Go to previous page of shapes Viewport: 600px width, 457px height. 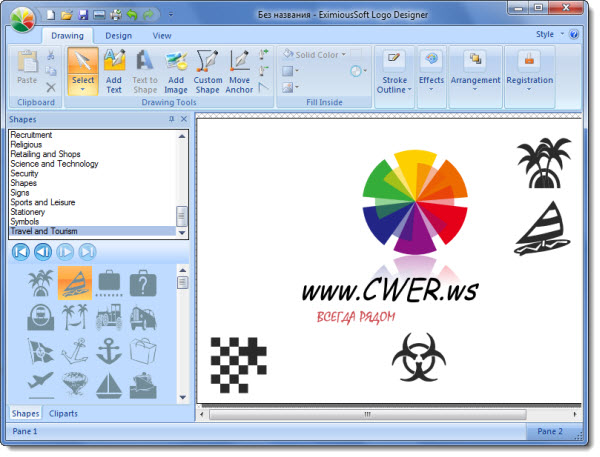pyautogui.click(x=43, y=252)
